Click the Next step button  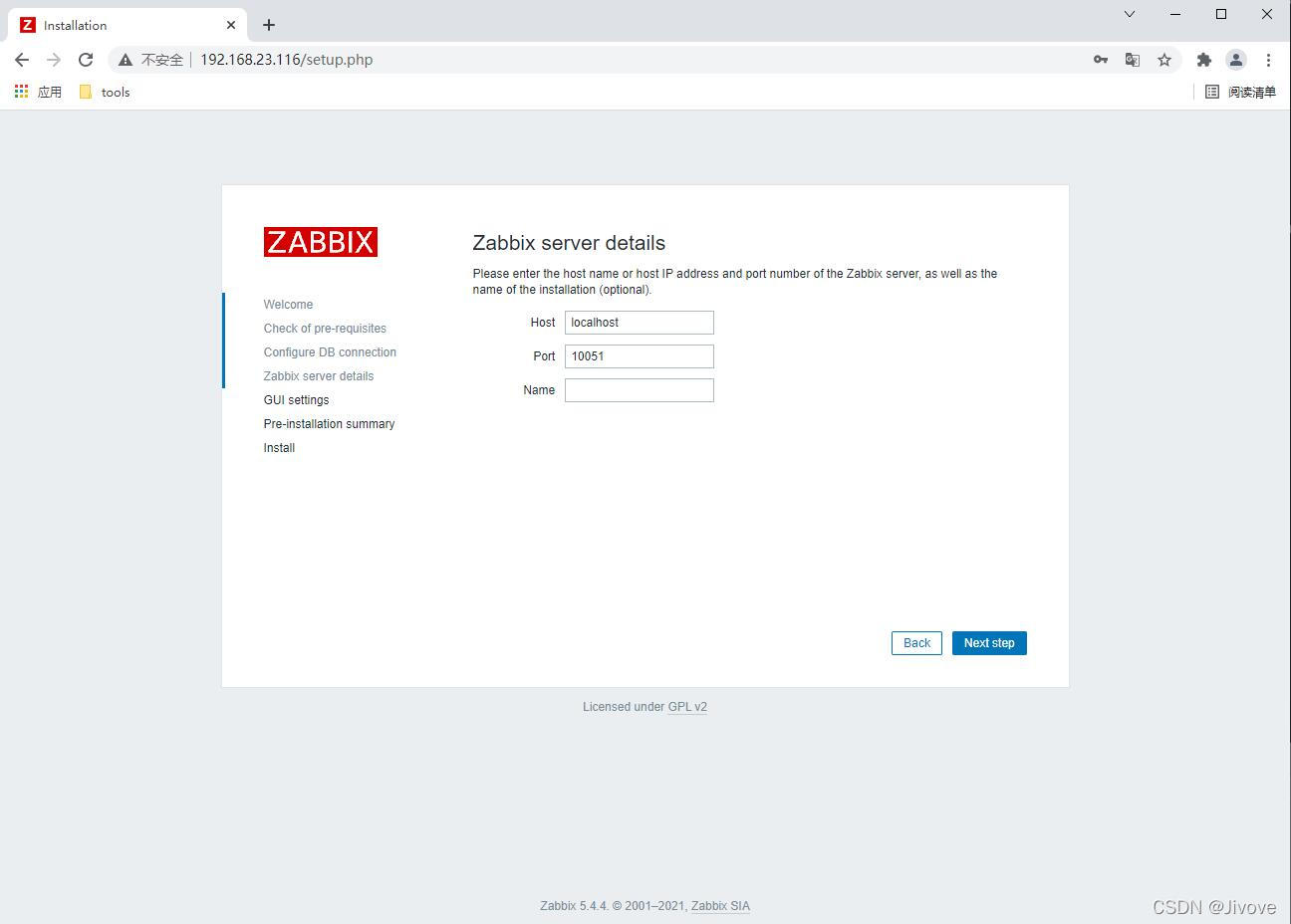click(x=989, y=643)
